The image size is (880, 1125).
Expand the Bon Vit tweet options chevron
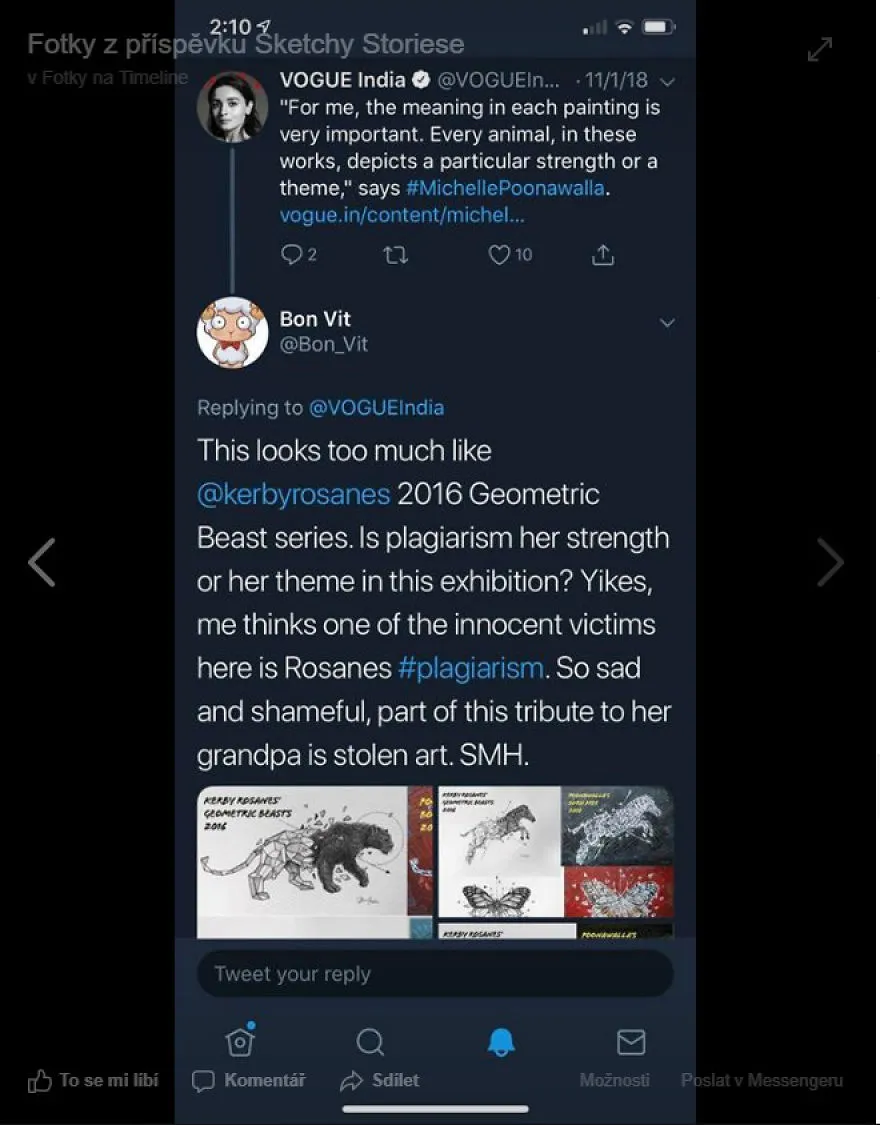coord(667,323)
